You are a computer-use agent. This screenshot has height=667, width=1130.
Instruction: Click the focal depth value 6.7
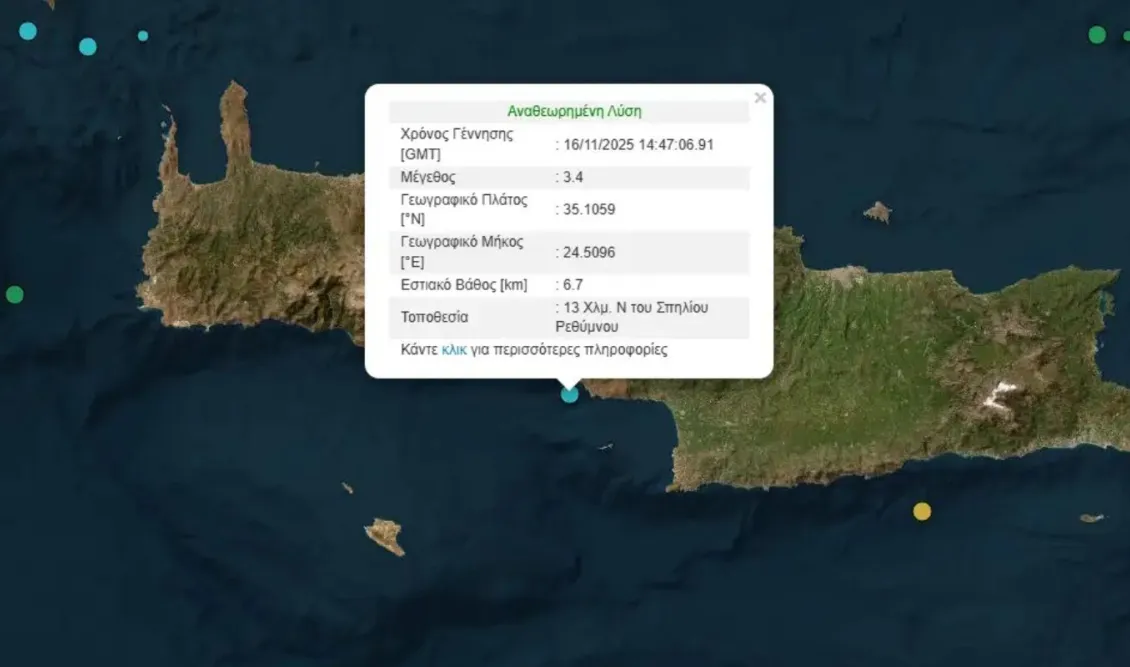pyautogui.click(x=573, y=285)
